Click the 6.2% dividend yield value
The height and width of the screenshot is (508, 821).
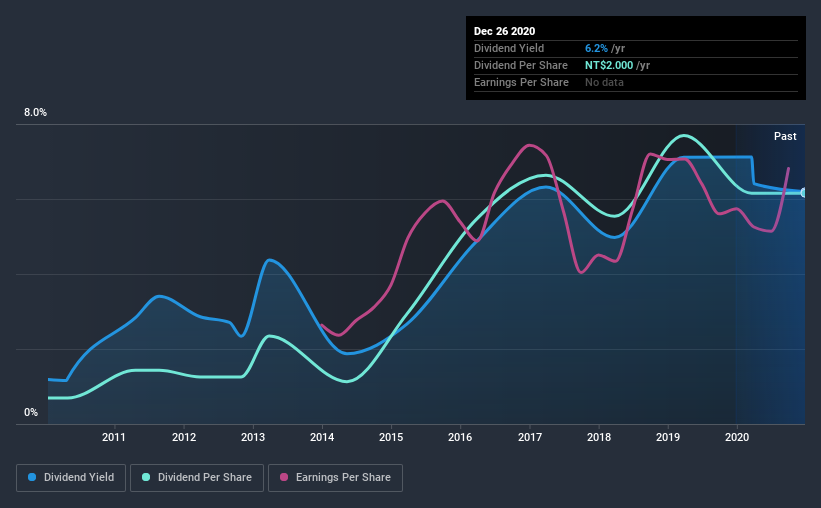coord(596,48)
